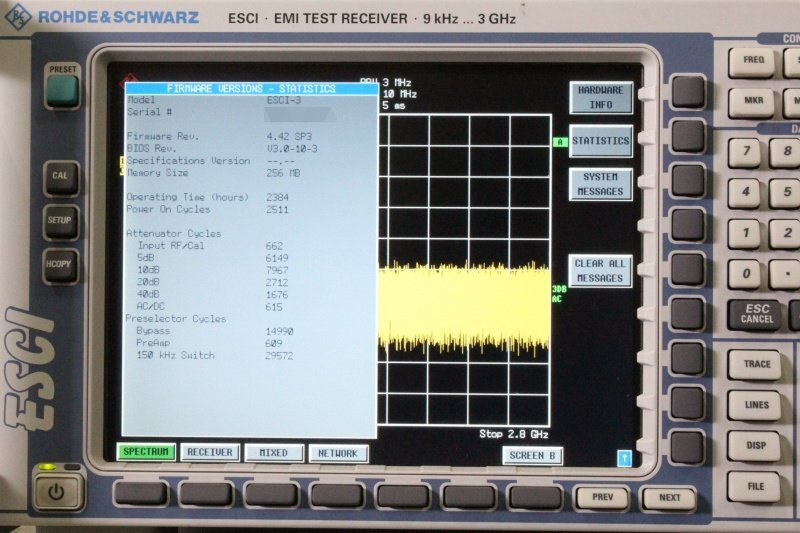Push numeric keypad key 4
800x533 pixels.
[747, 193]
